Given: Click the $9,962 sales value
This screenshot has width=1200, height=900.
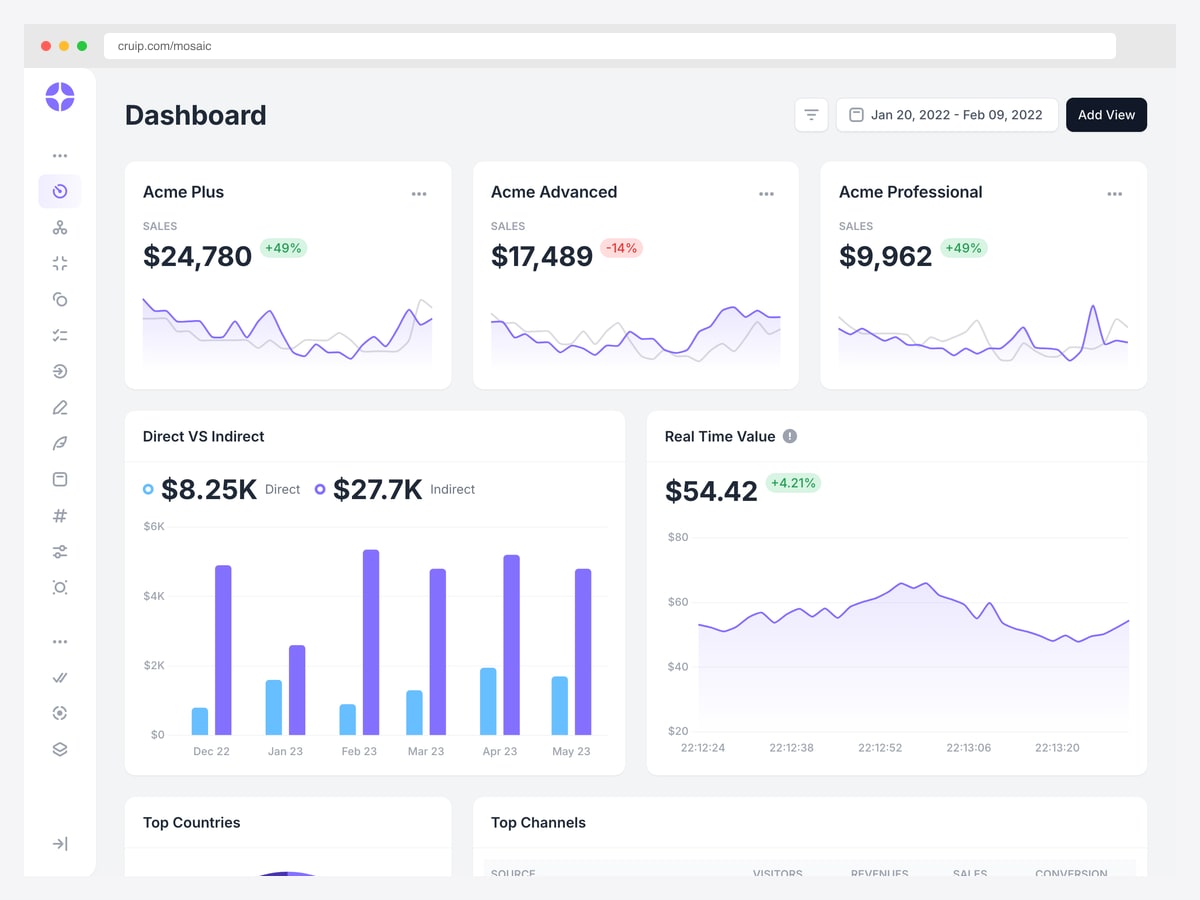Looking at the screenshot, I should pyautogui.click(x=886, y=256).
